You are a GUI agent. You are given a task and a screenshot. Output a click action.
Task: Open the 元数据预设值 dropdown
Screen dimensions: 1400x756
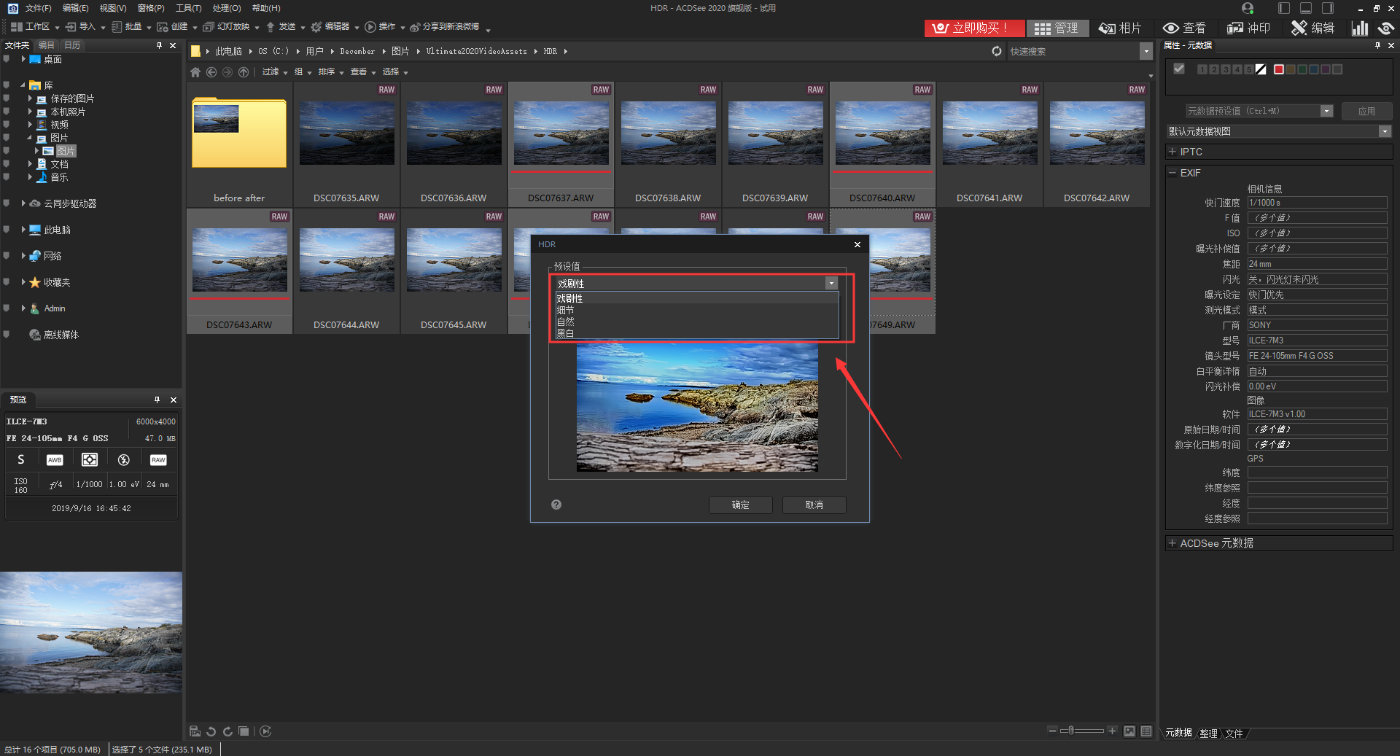pos(1326,111)
